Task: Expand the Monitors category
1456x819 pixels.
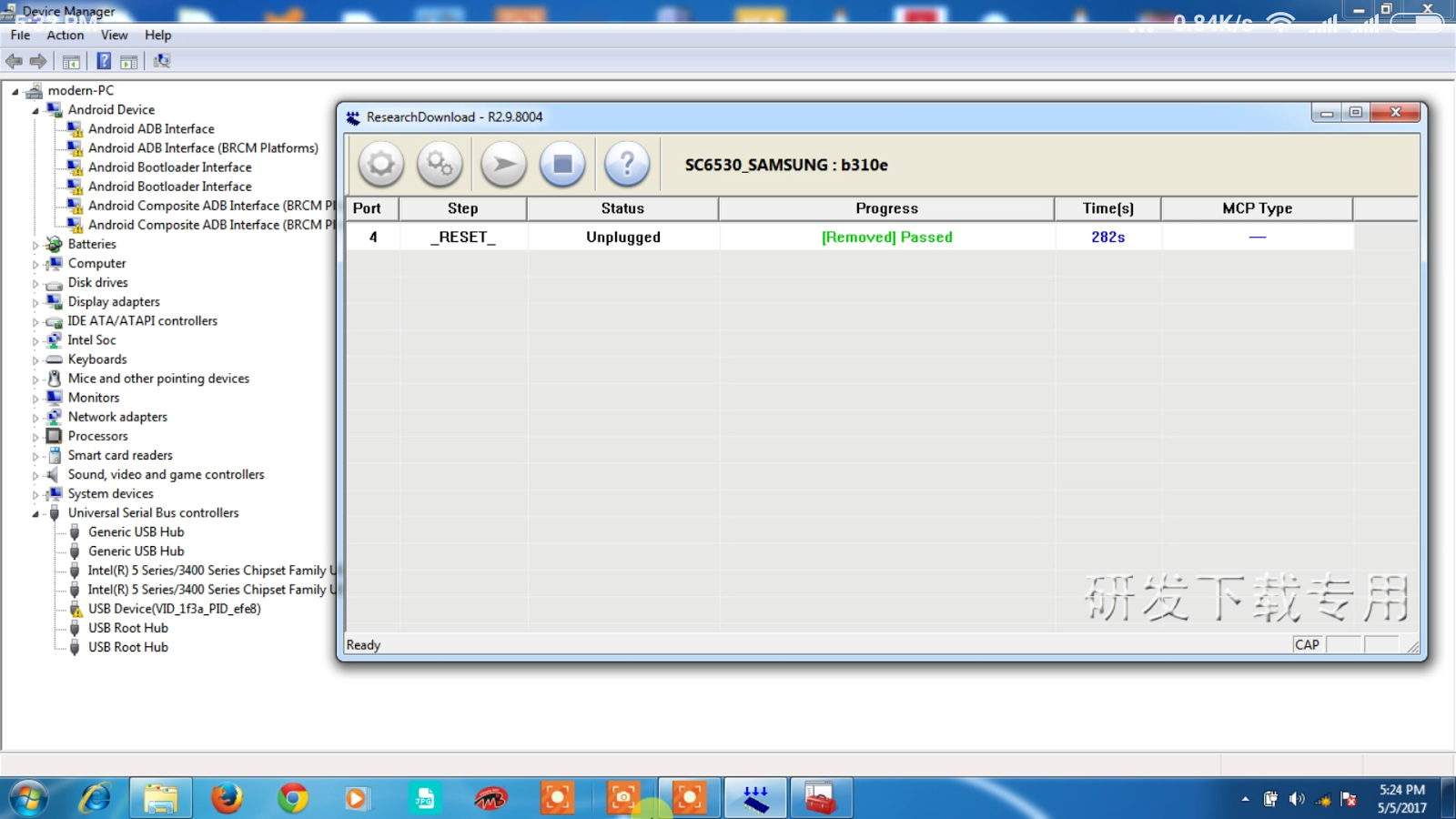Action: 35,399
